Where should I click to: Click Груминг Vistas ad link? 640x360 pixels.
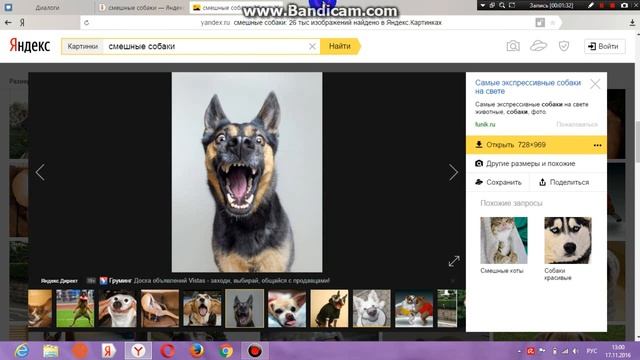pyautogui.click(x=215, y=281)
